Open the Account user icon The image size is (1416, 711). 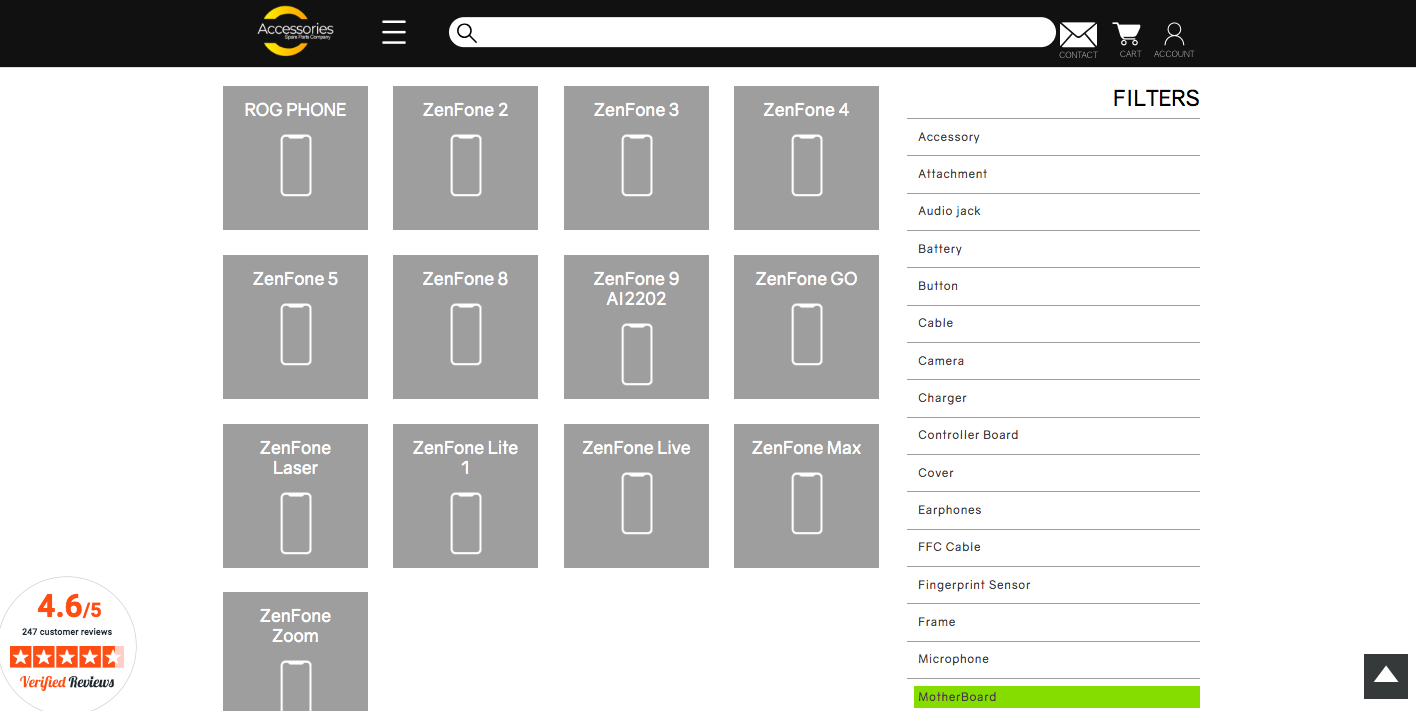coord(1174,34)
